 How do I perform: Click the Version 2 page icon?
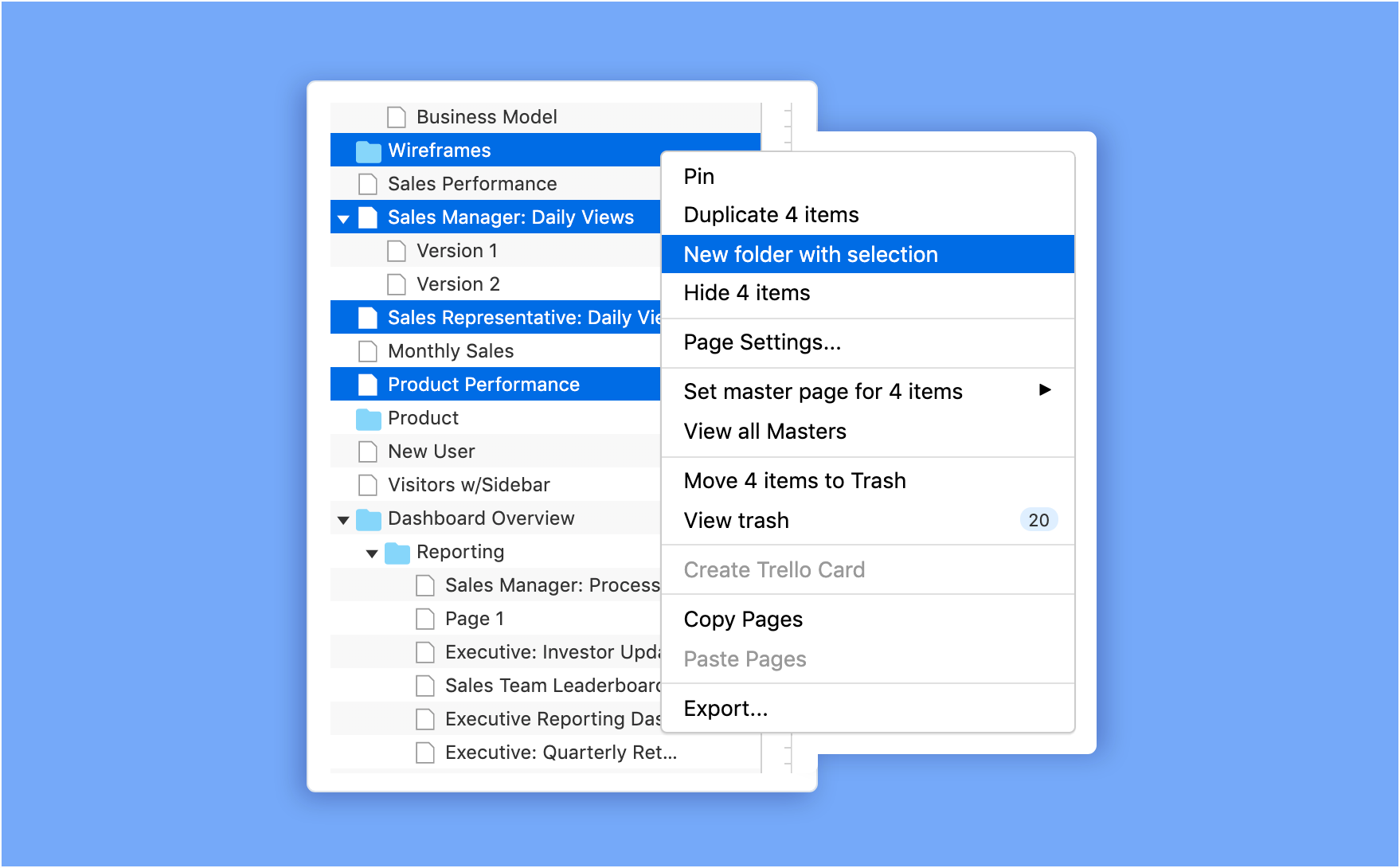click(397, 284)
